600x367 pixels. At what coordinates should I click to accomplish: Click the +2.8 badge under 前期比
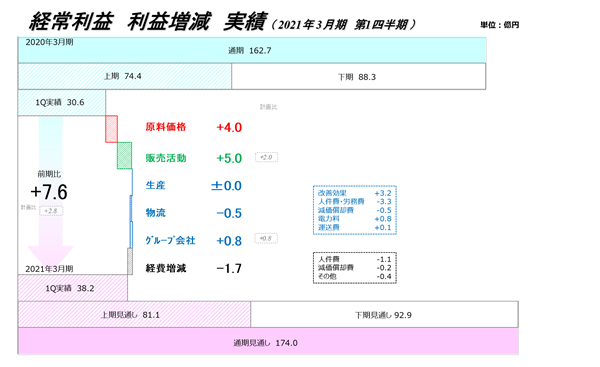click(x=51, y=210)
